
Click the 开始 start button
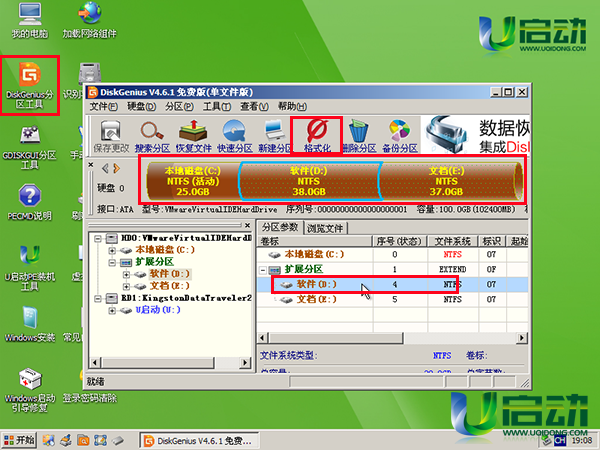coord(19,440)
